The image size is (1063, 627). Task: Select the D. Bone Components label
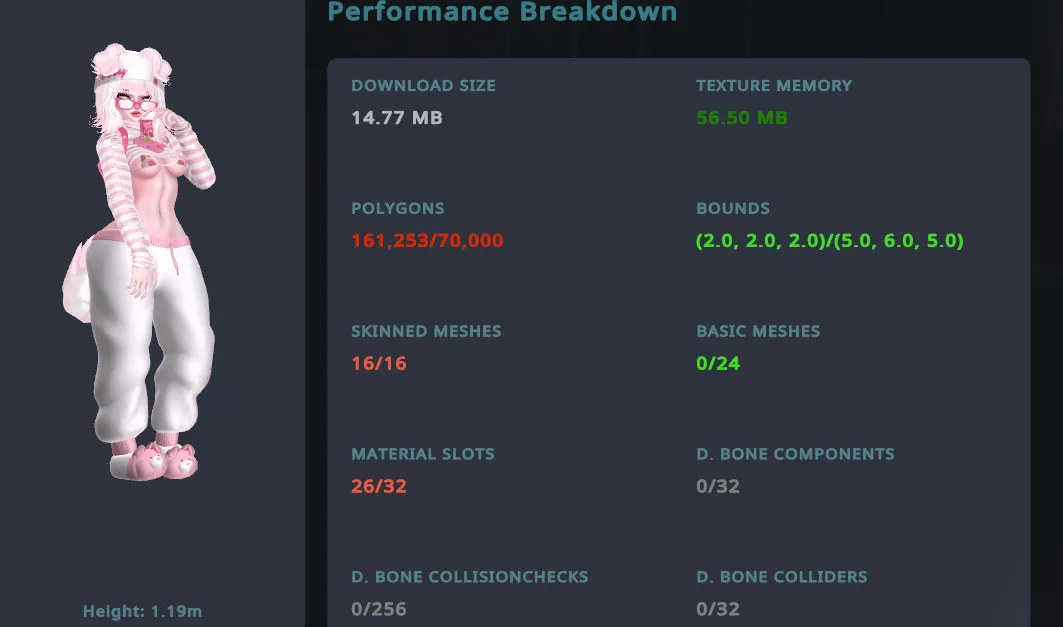click(x=795, y=453)
